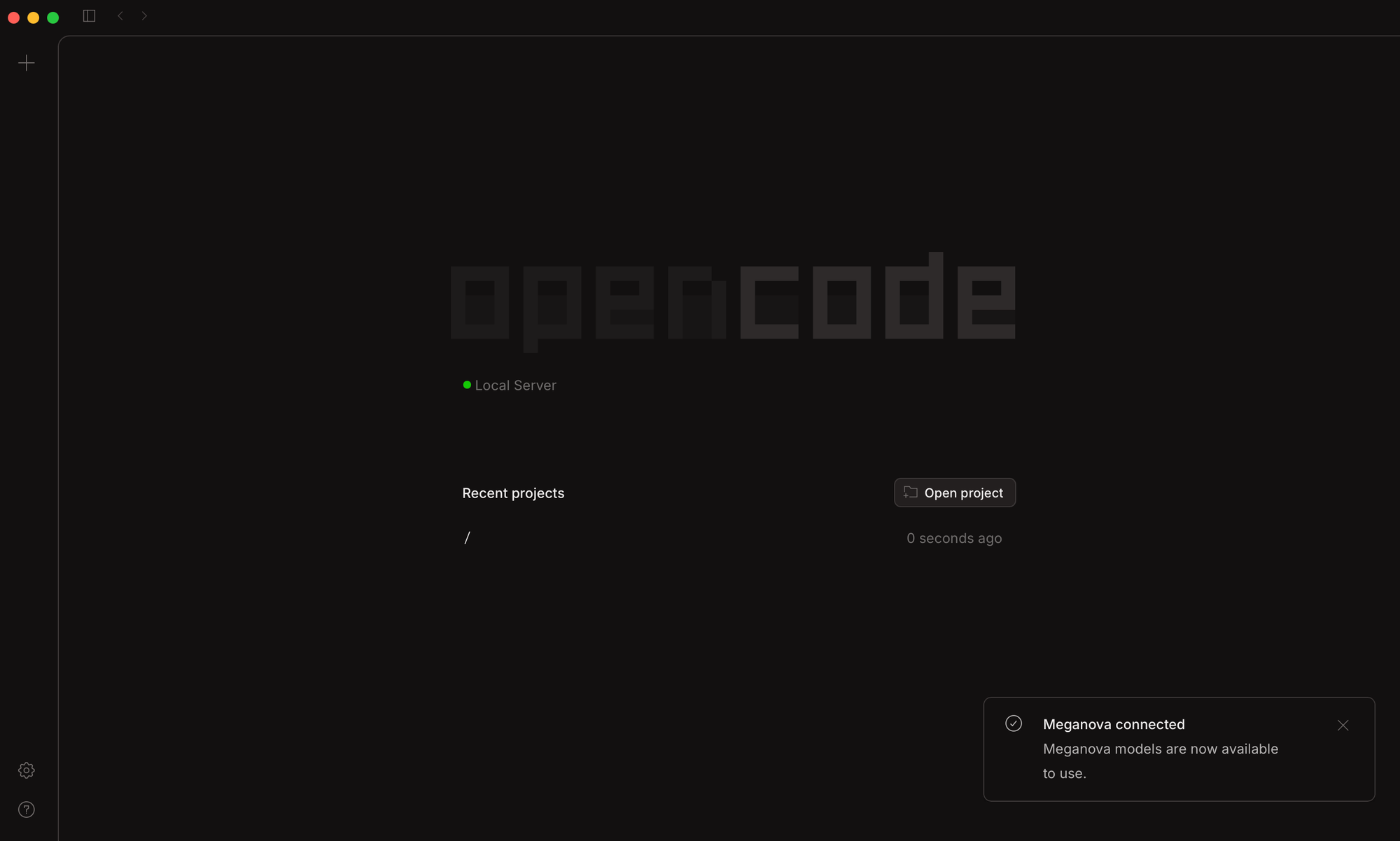Click the checkmark icon in the notification
Screen dimensions: 1400x841
click(1014, 723)
